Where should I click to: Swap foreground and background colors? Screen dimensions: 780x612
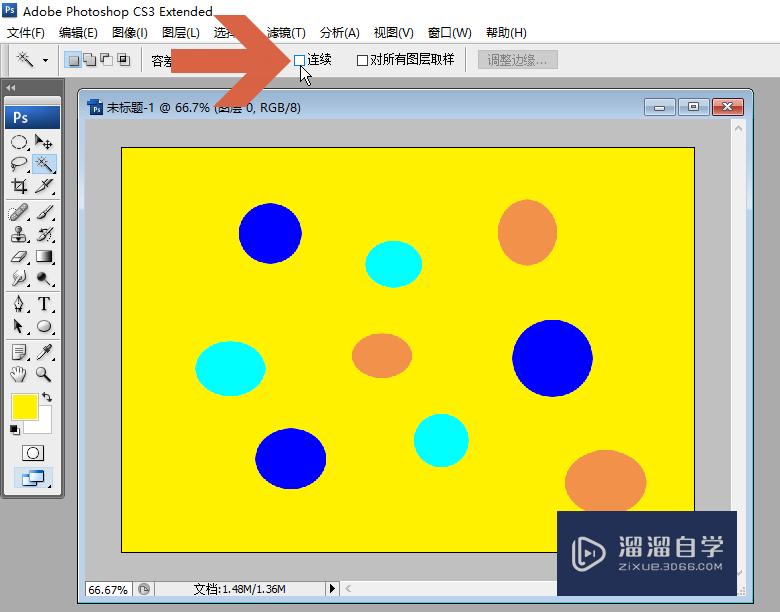47,397
